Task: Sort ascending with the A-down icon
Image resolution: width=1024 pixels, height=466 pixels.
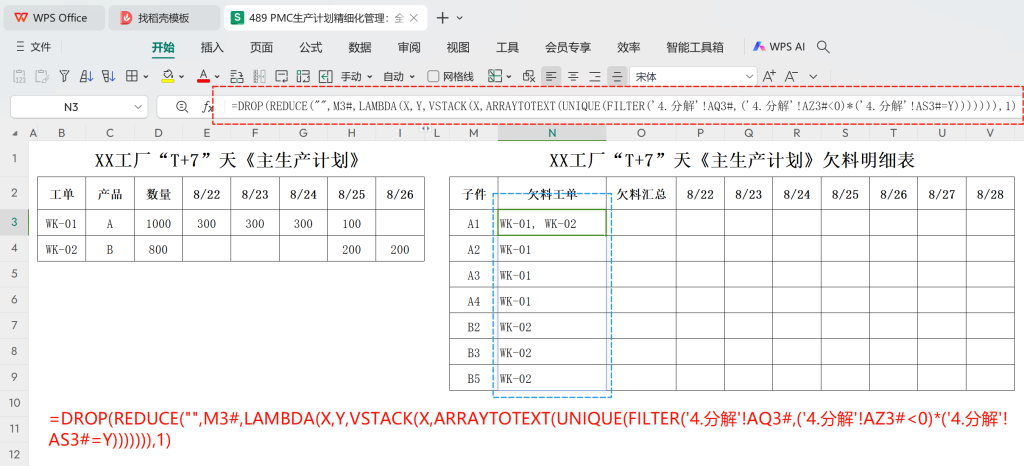Action: click(x=86, y=76)
